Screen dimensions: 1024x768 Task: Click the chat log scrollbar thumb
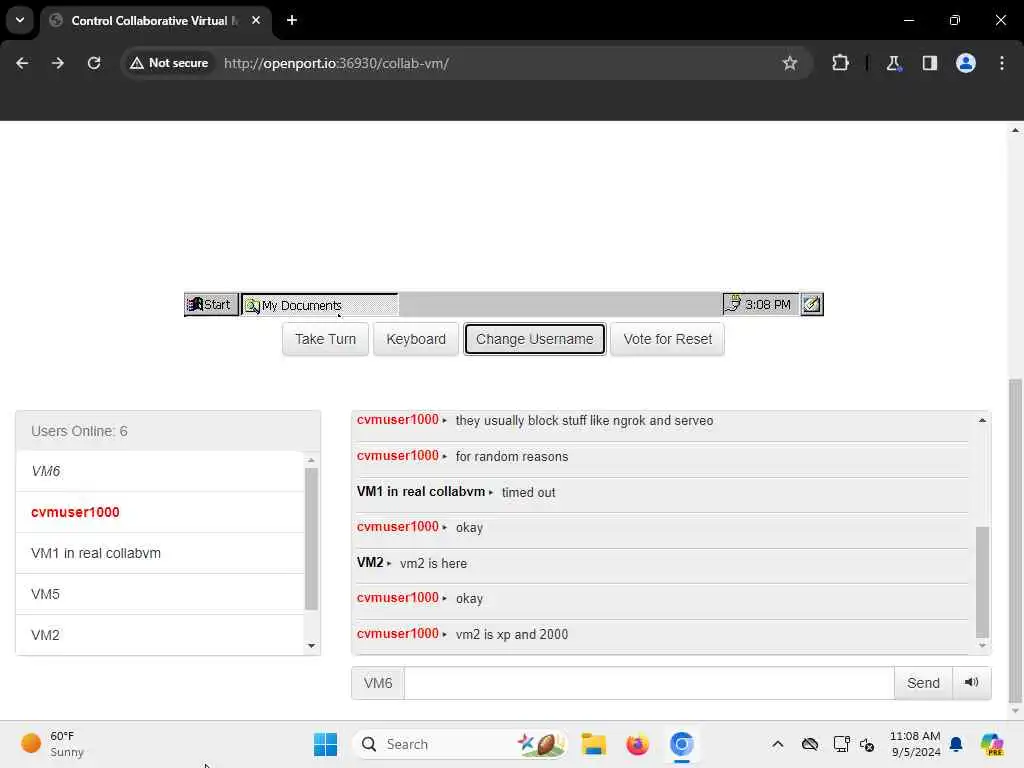point(982,582)
